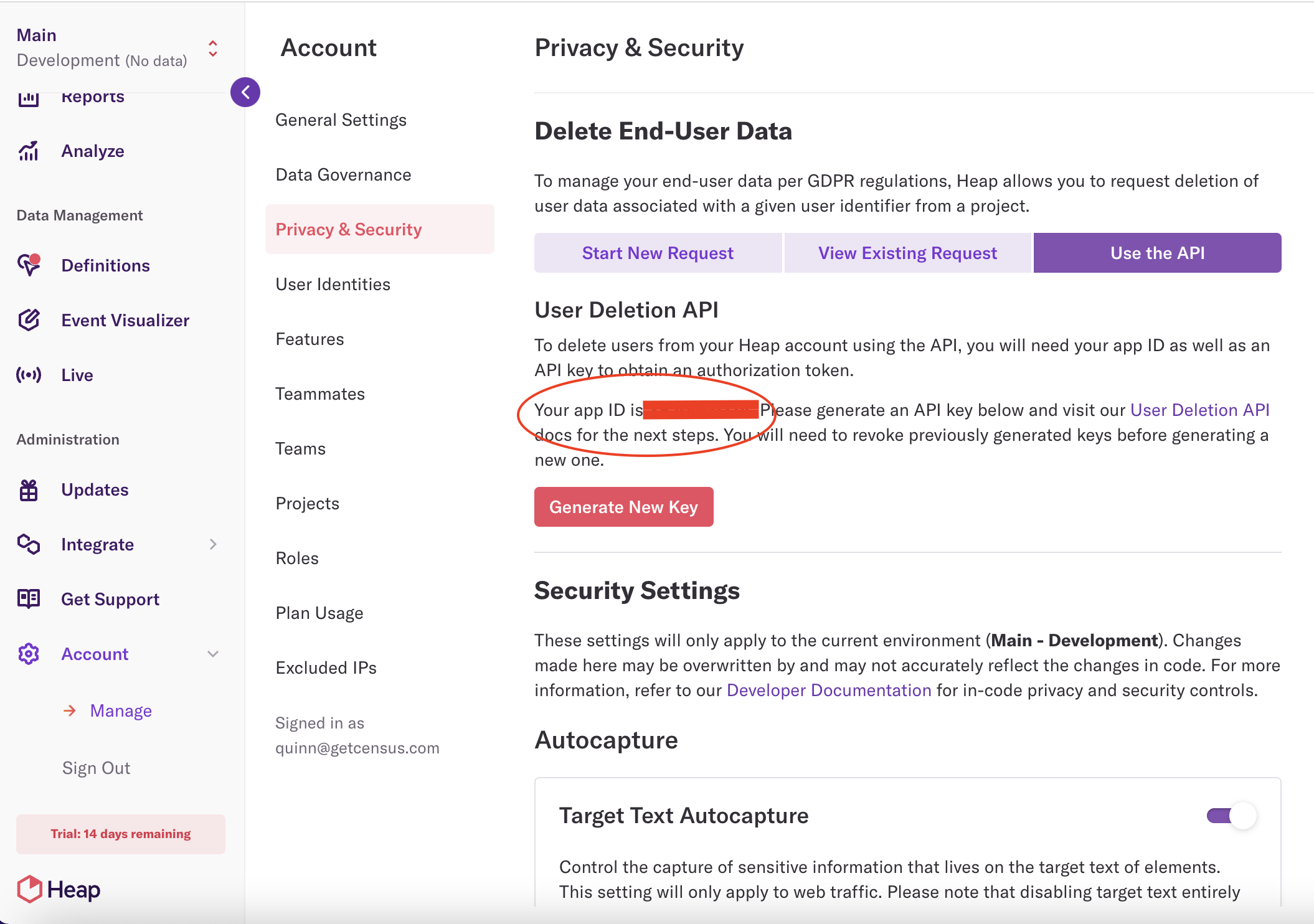Click the Account gear icon
Screen dimensions: 1314x924
pyautogui.click(x=29, y=654)
